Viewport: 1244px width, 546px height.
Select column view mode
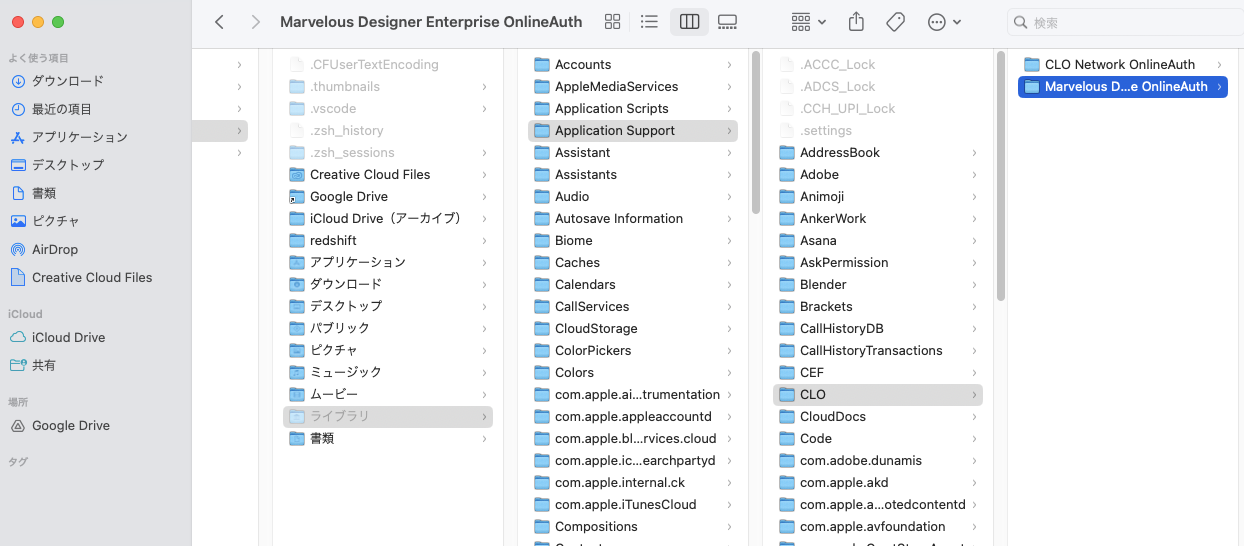point(689,22)
